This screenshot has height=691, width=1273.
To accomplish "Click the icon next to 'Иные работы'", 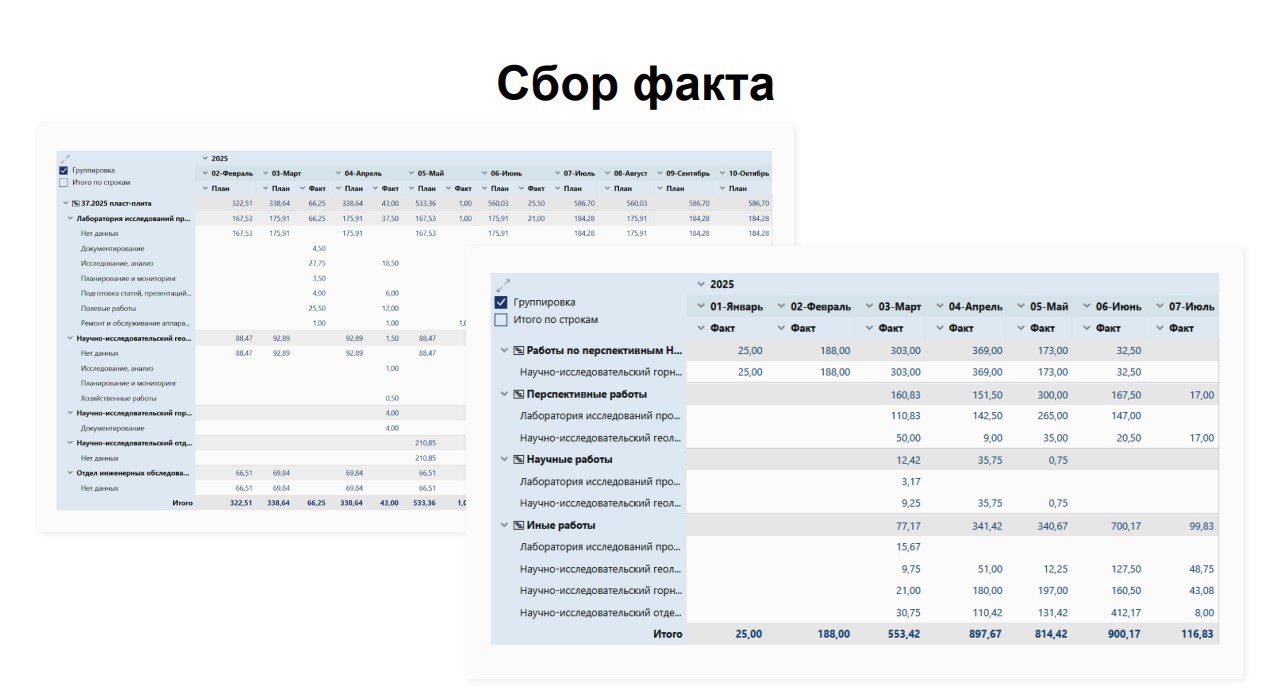I will click(518, 525).
